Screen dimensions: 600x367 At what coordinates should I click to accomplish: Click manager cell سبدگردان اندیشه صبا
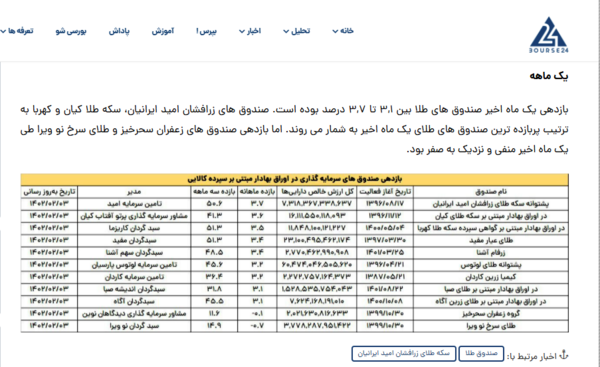[x=134, y=289]
